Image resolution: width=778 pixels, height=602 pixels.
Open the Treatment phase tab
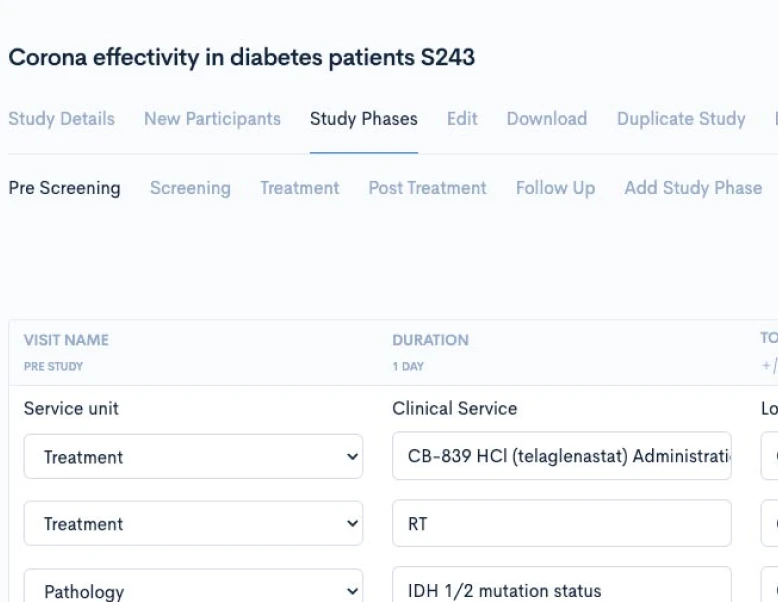pyautogui.click(x=300, y=188)
